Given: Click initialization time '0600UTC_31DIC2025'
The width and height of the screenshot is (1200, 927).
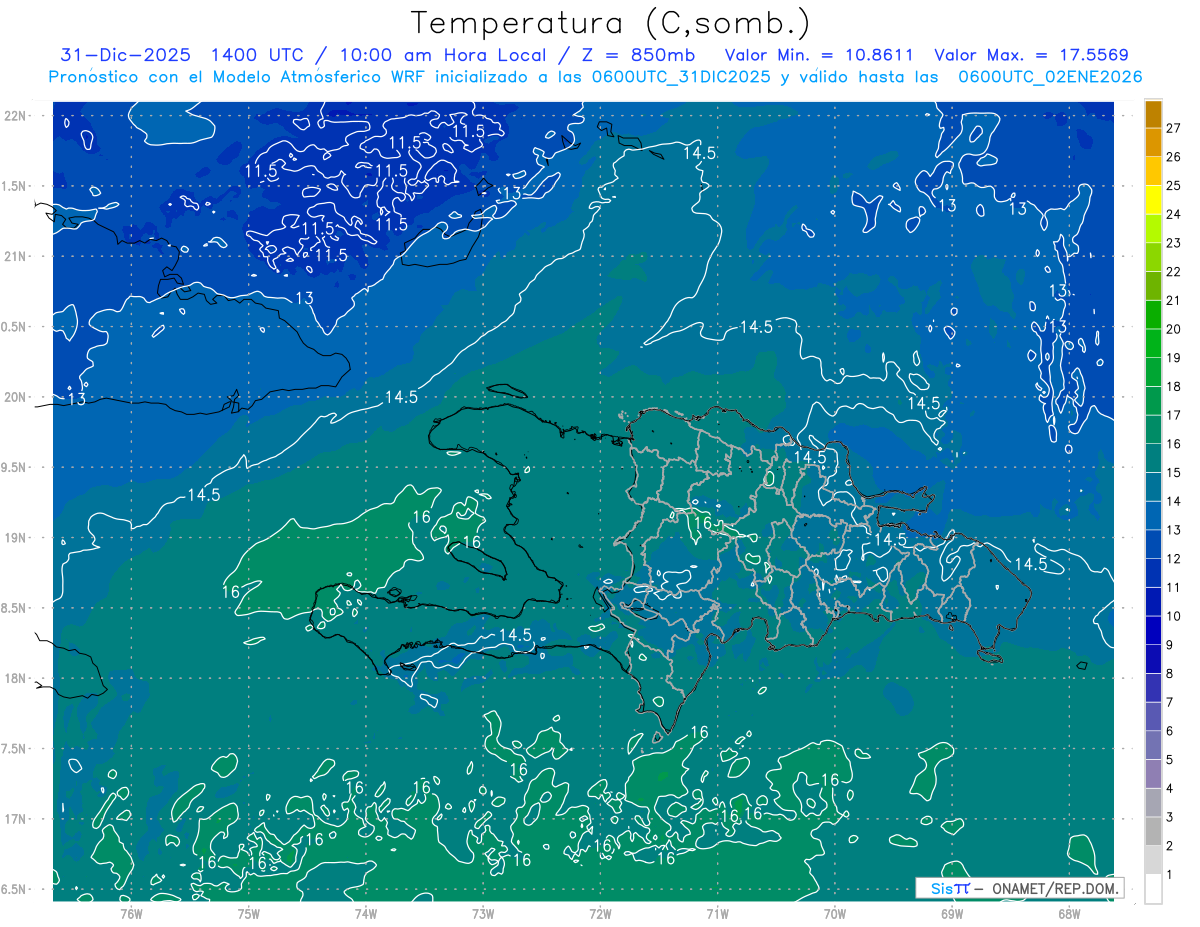Looking at the screenshot, I should tap(680, 77).
